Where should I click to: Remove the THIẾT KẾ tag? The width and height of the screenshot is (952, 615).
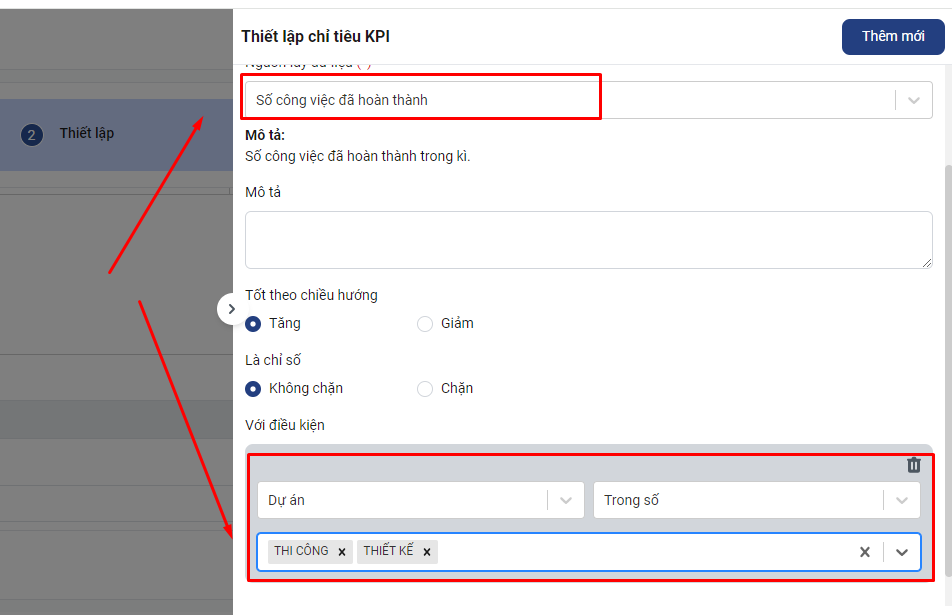click(x=426, y=552)
